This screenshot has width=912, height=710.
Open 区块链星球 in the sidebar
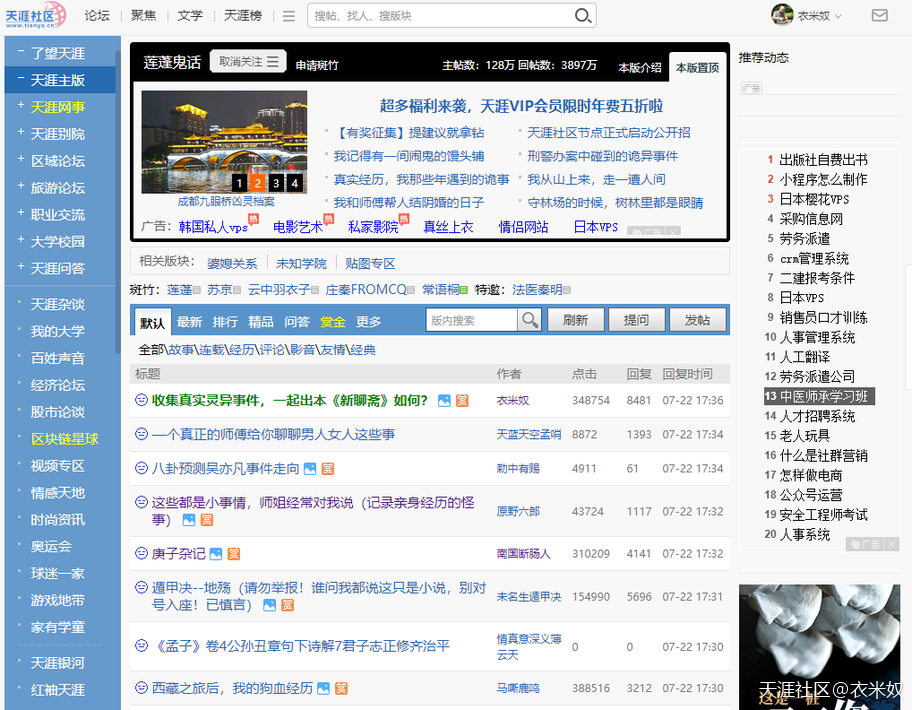65,439
